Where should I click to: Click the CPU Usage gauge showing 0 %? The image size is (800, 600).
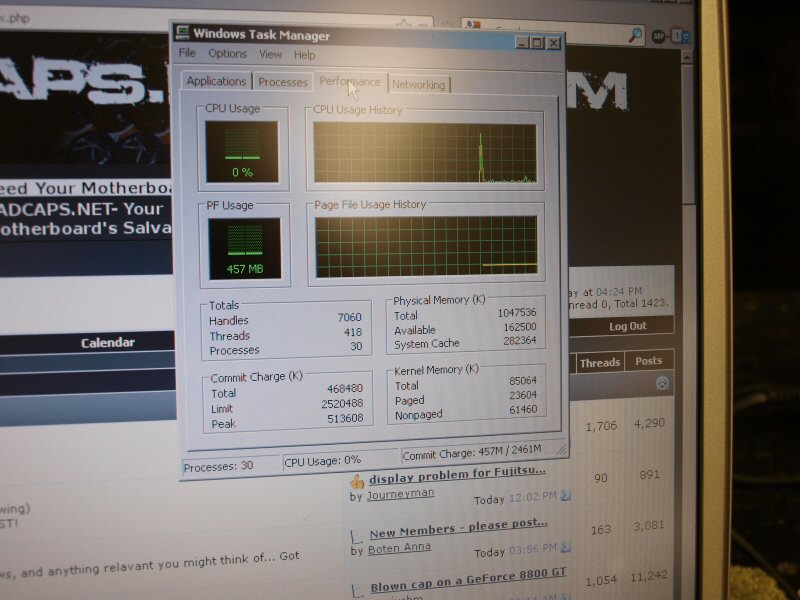tap(242, 152)
